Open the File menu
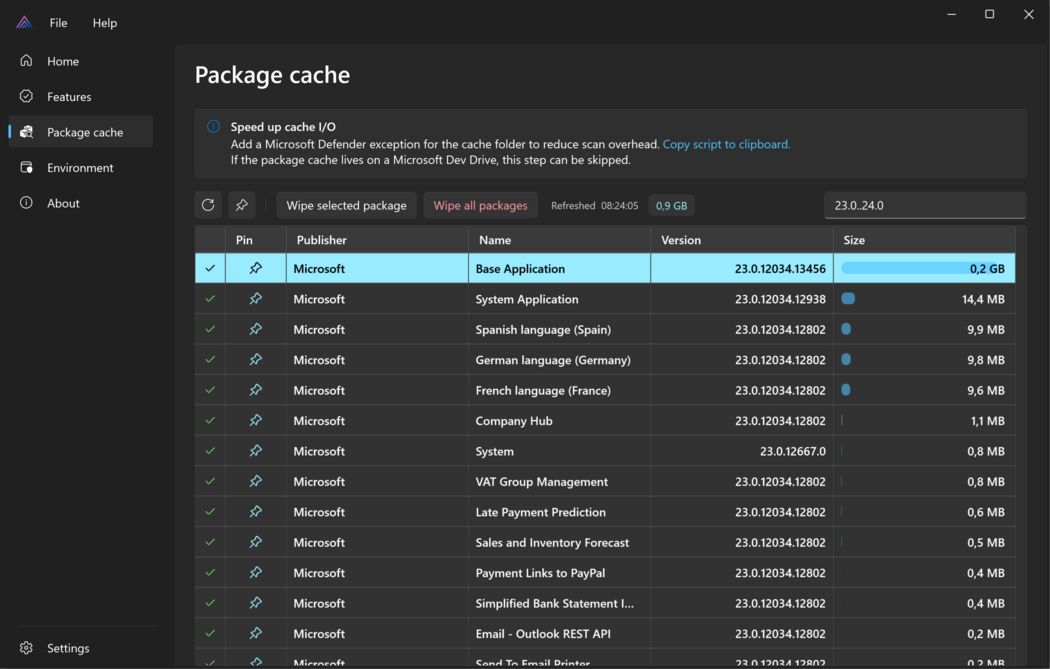1050x669 pixels. coord(58,23)
